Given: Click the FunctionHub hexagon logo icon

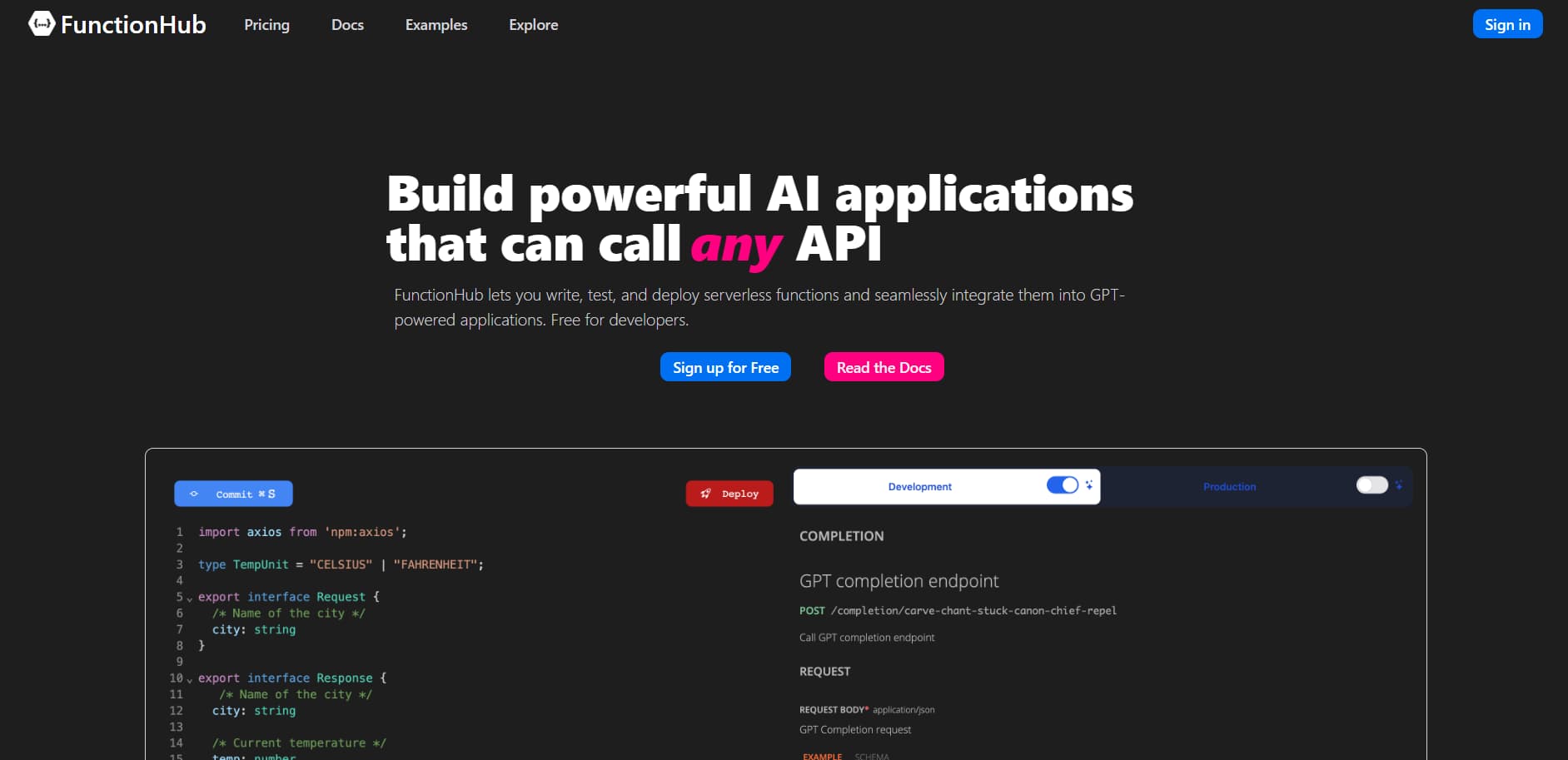Looking at the screenshot, I should tap(42, 24).
